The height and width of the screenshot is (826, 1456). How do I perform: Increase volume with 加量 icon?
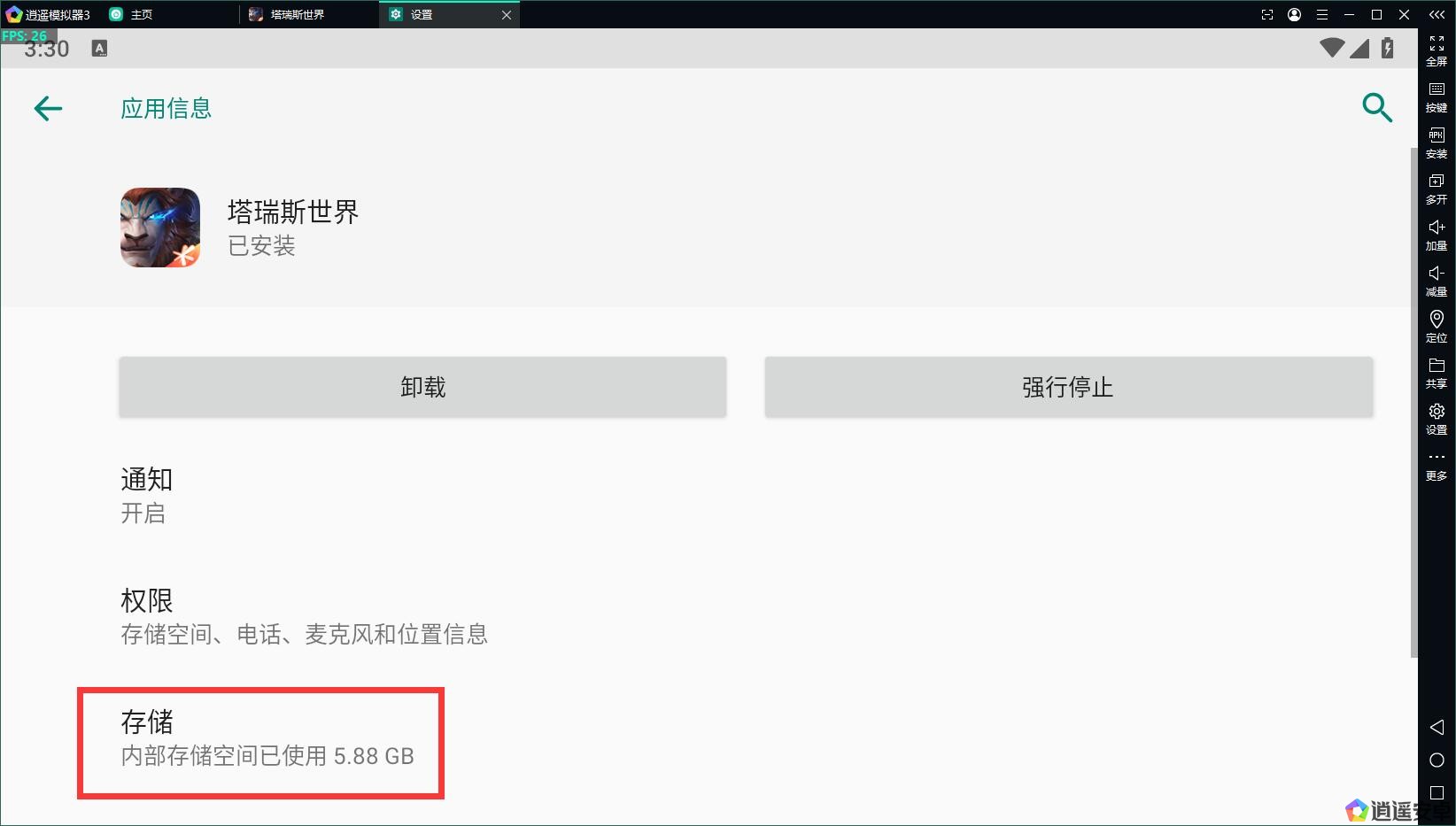(1437, 235)
